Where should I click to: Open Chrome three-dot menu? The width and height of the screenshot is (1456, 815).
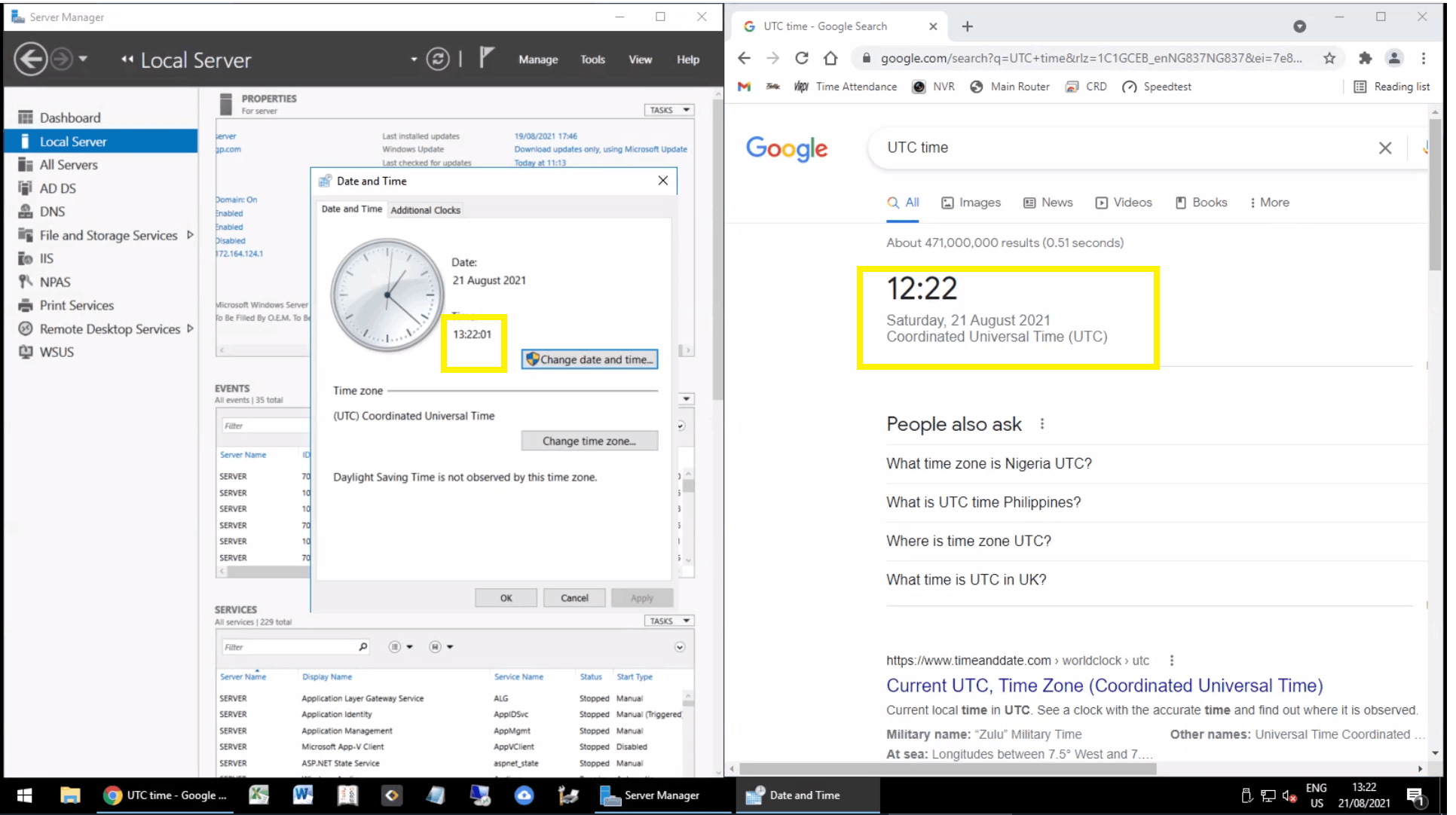click(1423, 58)
